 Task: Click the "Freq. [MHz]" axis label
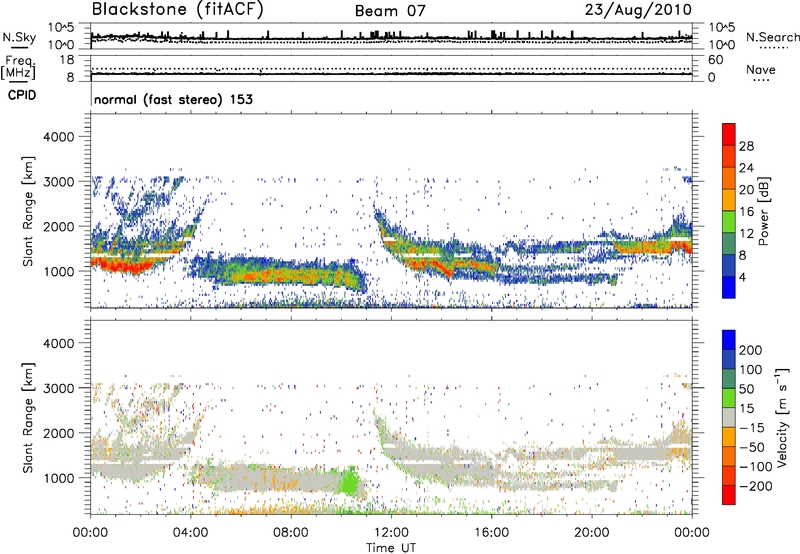click(x=18, y=68)
